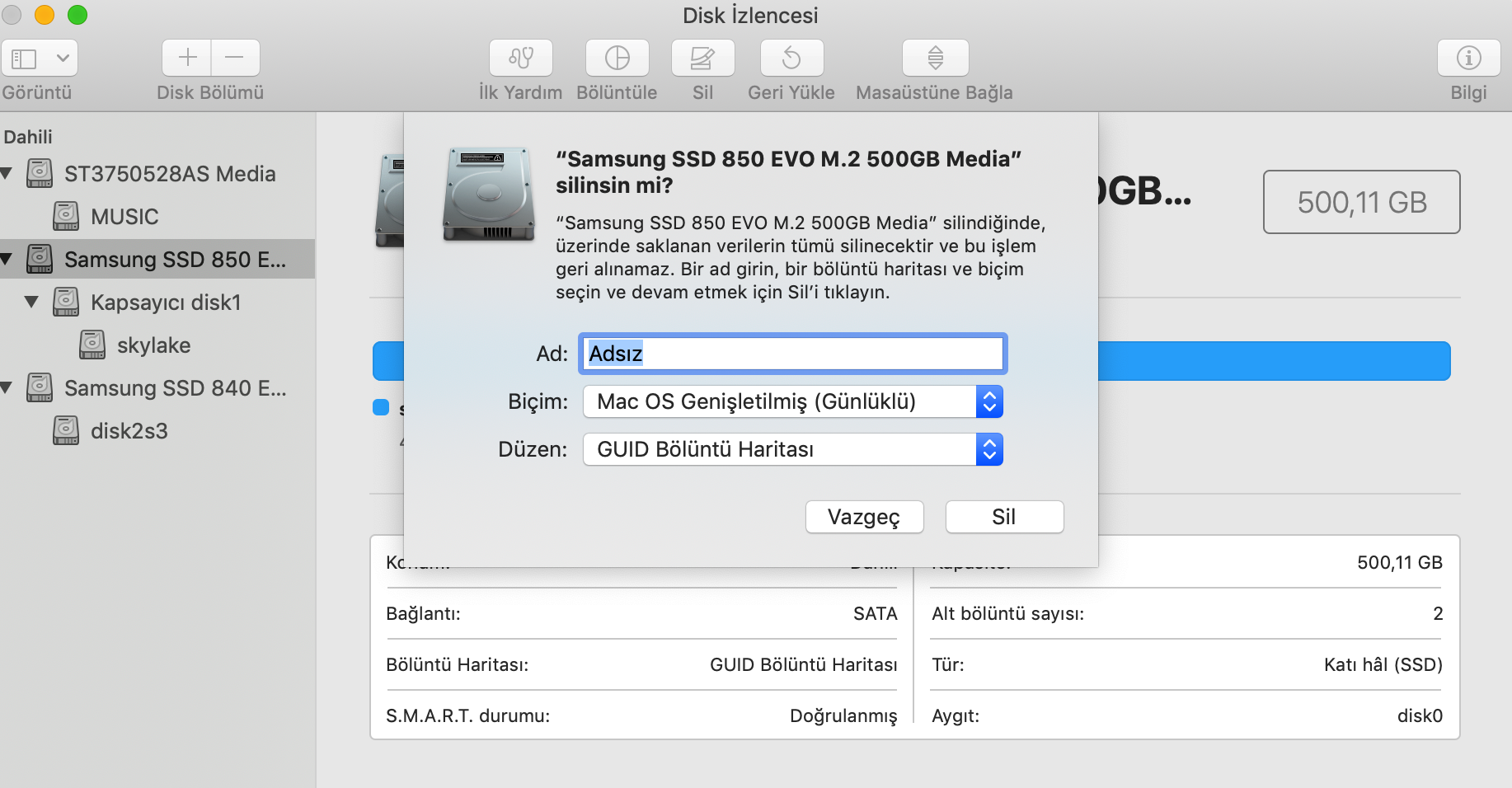Collapse the ST3750528AS Media disk entry
This screenshot has width=1512, height=788.
click(x=7, y=174)
